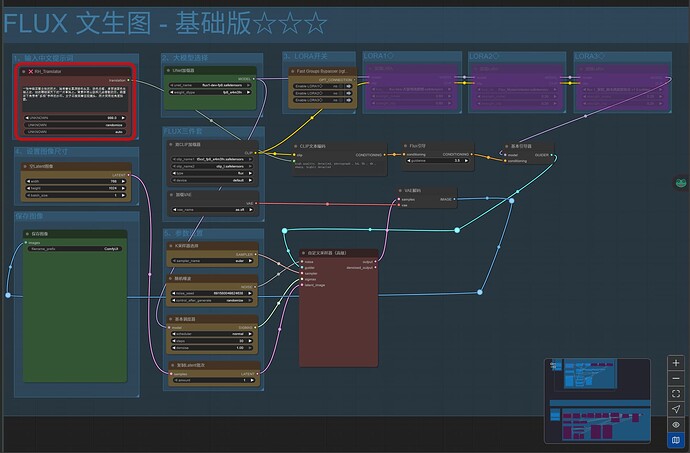The width and height of the screenshot is (690, 453).
Task: Select the navigation arrow mode icon
Action: 675,409
